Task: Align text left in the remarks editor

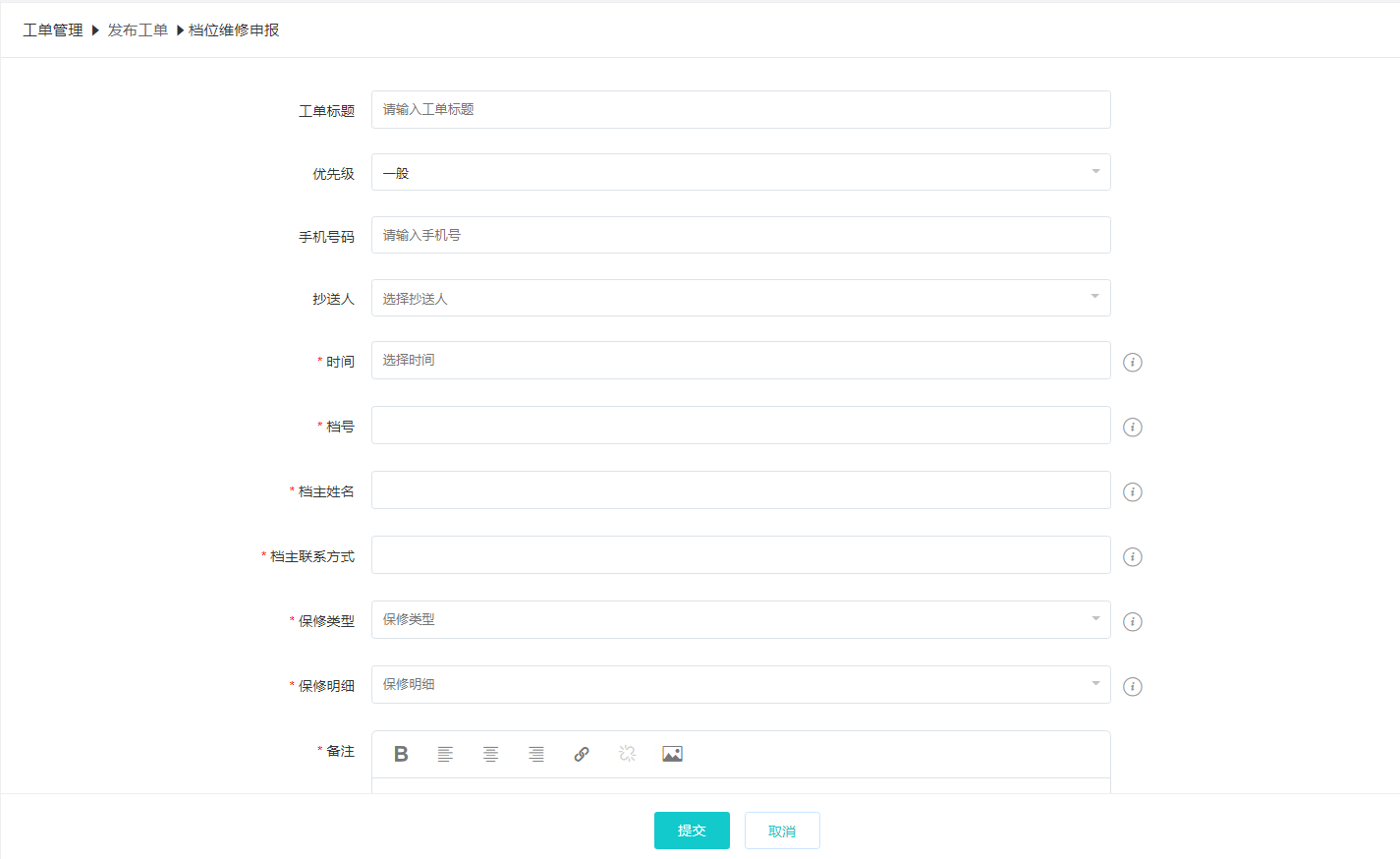Action: [445, 754]
